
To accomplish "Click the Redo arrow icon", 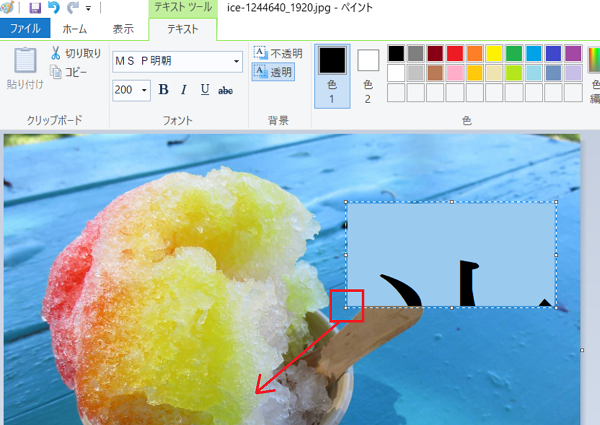I will point(72,8).
